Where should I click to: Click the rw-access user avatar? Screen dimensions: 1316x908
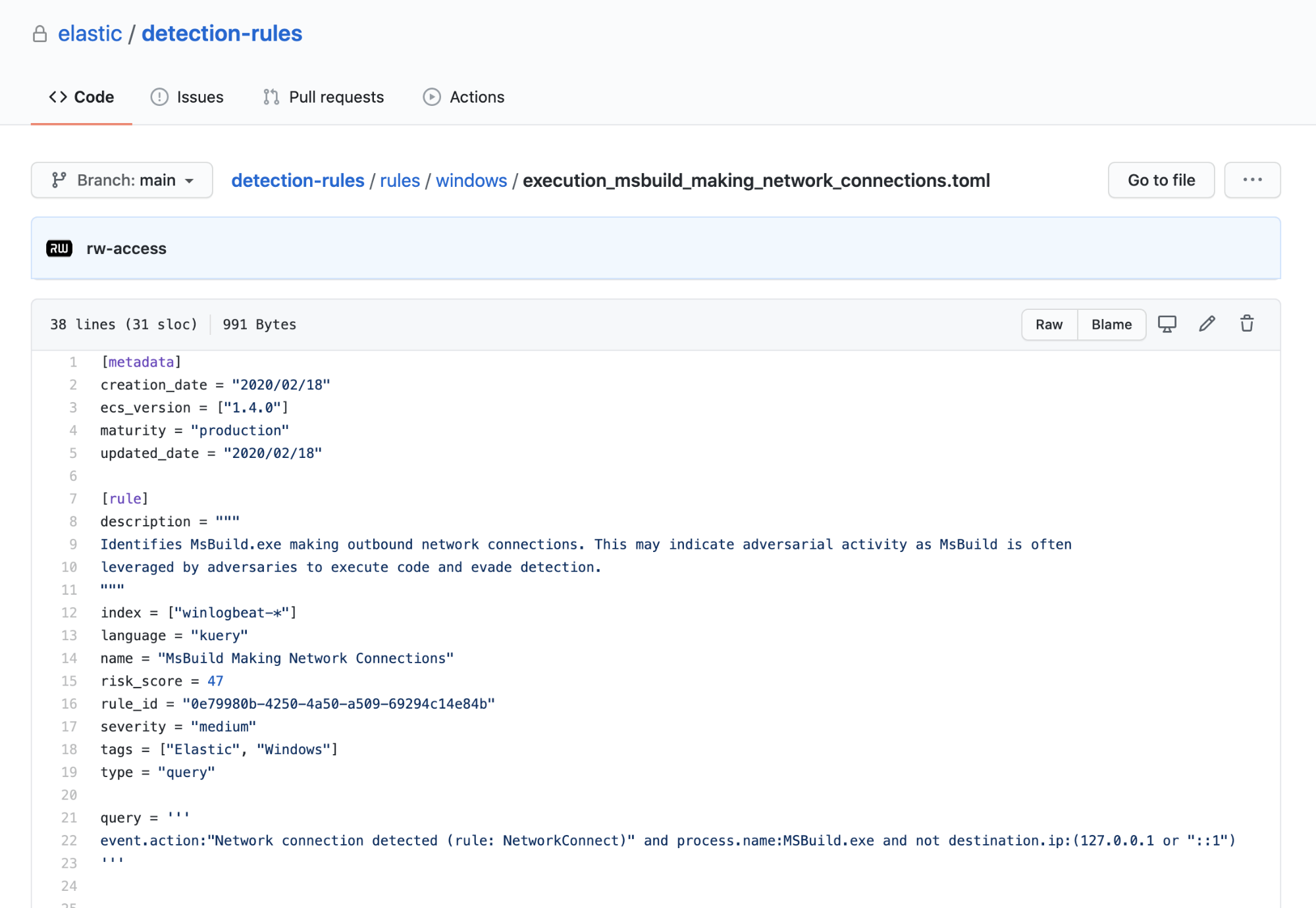(59, 249)
